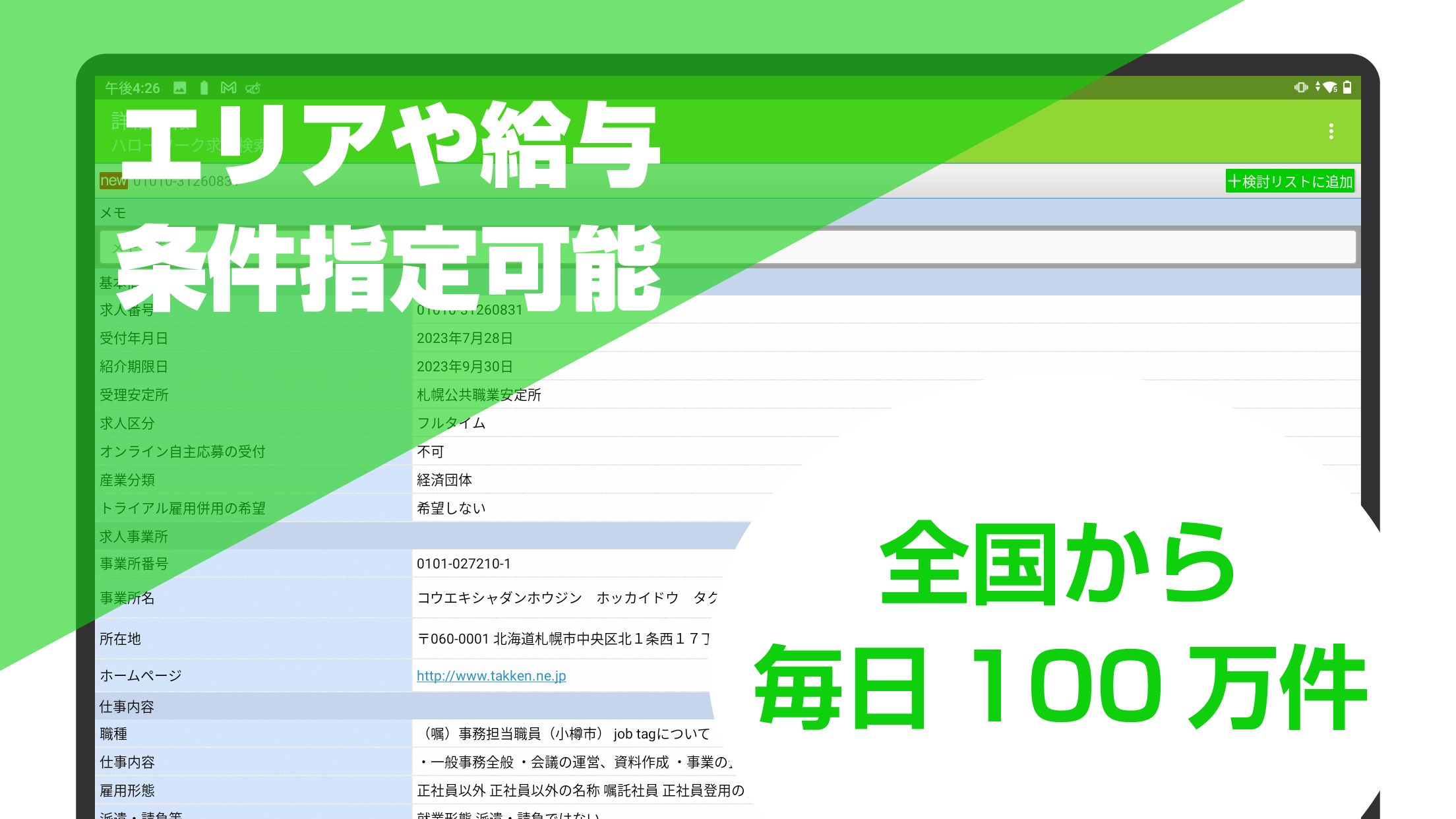The image size is (1456, 819).
Task: Tap the vibrate mode icon in status bar
Action: click(1301, 87)
